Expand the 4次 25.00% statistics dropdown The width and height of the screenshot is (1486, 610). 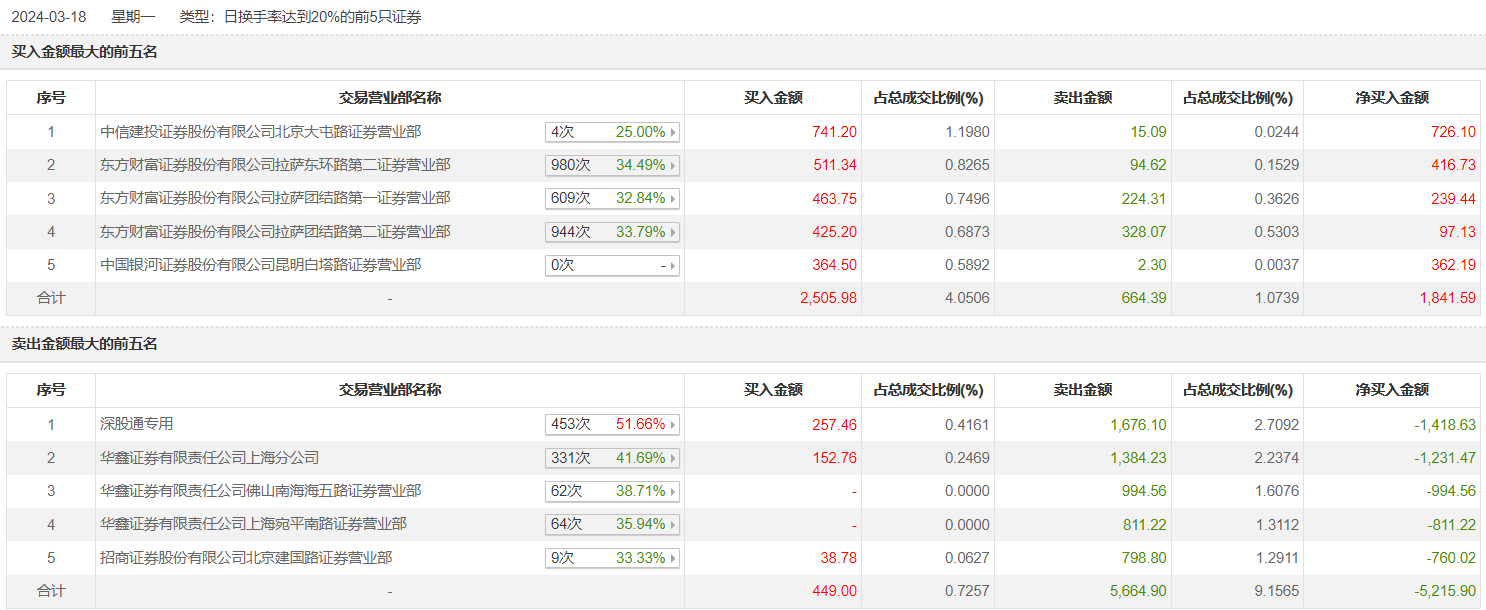[612, 132]
